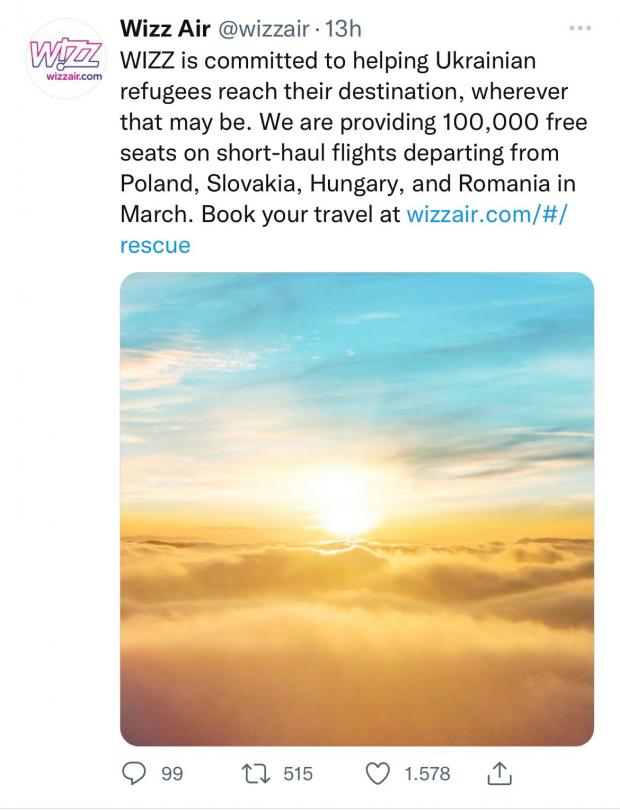Open the wizzair.com/#/ booking link
This screenshot has width=620, height=811.
481,214
